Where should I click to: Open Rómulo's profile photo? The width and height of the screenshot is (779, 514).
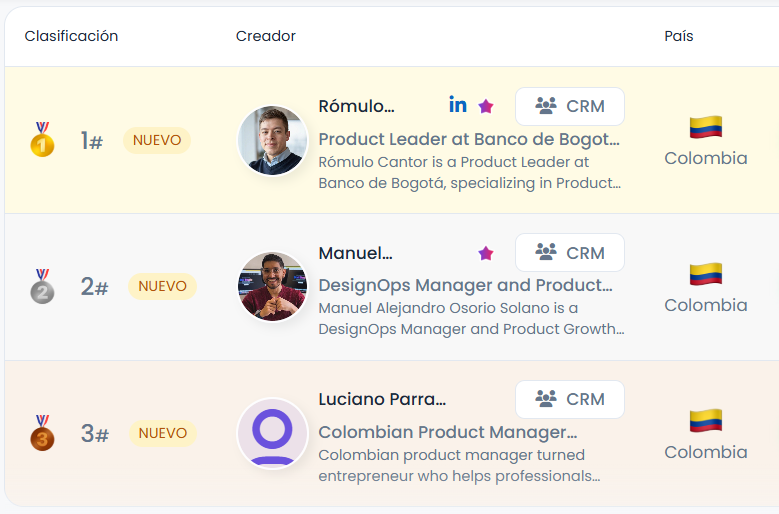point(272,140)
